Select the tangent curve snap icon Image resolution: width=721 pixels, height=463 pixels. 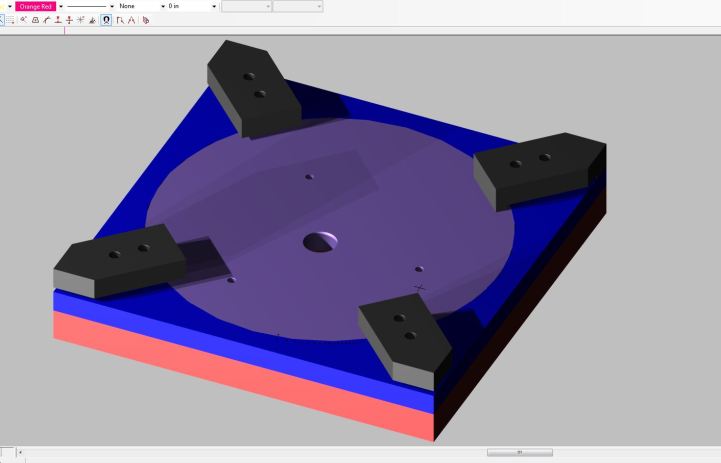[x=46, y=20]
